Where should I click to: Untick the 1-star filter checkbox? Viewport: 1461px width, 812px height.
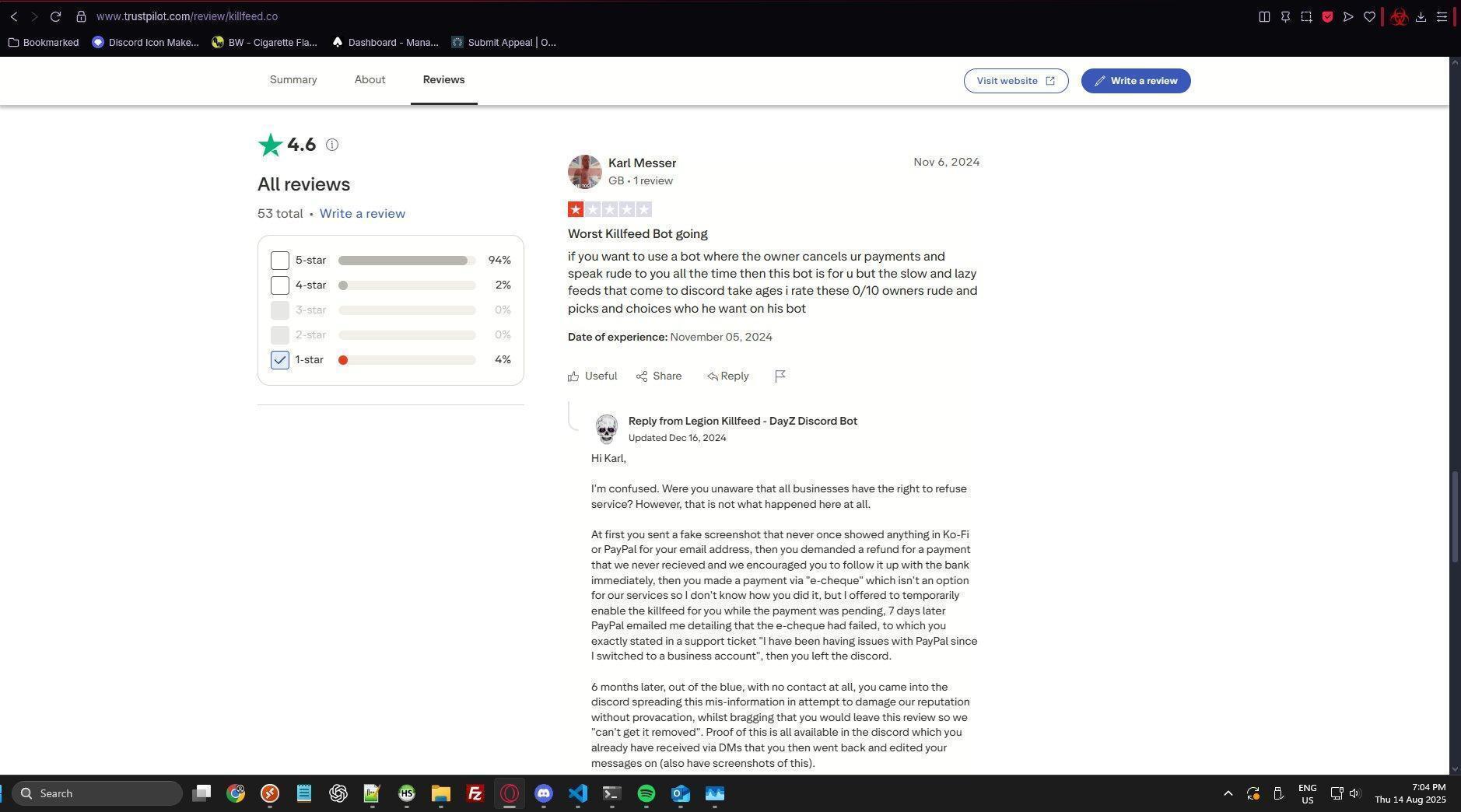tap(280, 360)
